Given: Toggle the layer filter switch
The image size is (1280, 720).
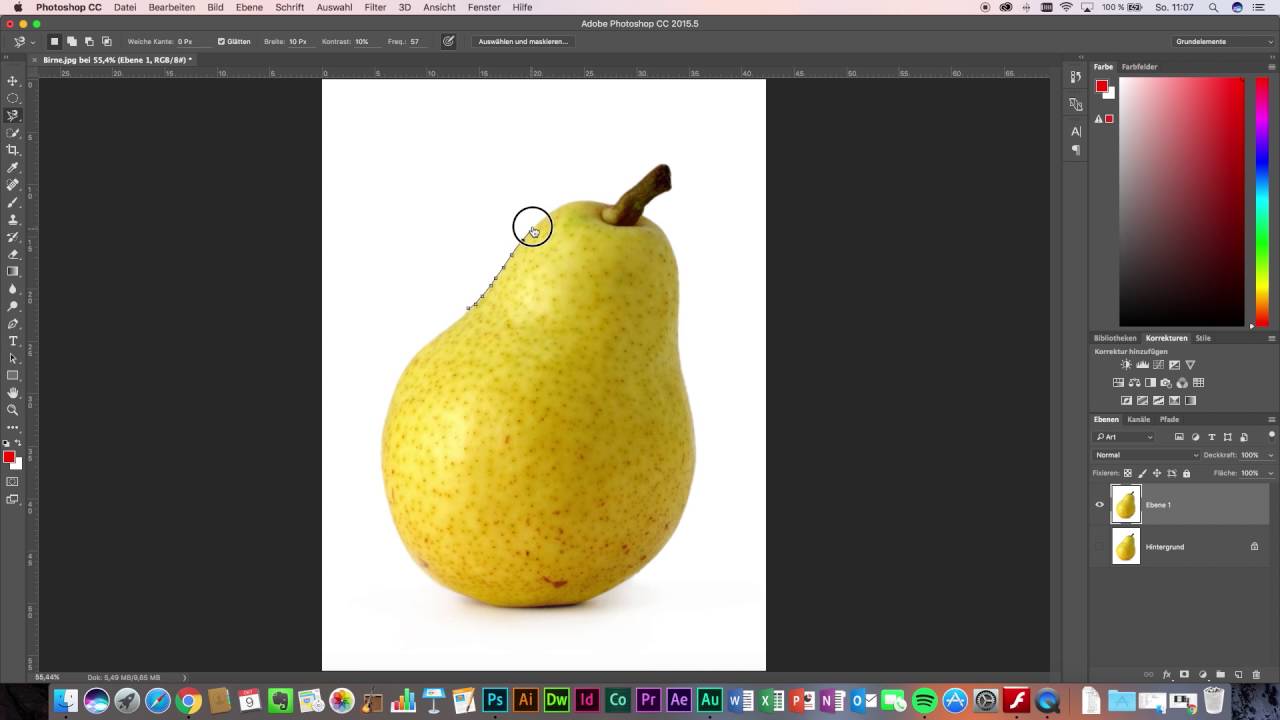Looking at the screenshot, I should pyautogui.click(x=1272, y=435).
